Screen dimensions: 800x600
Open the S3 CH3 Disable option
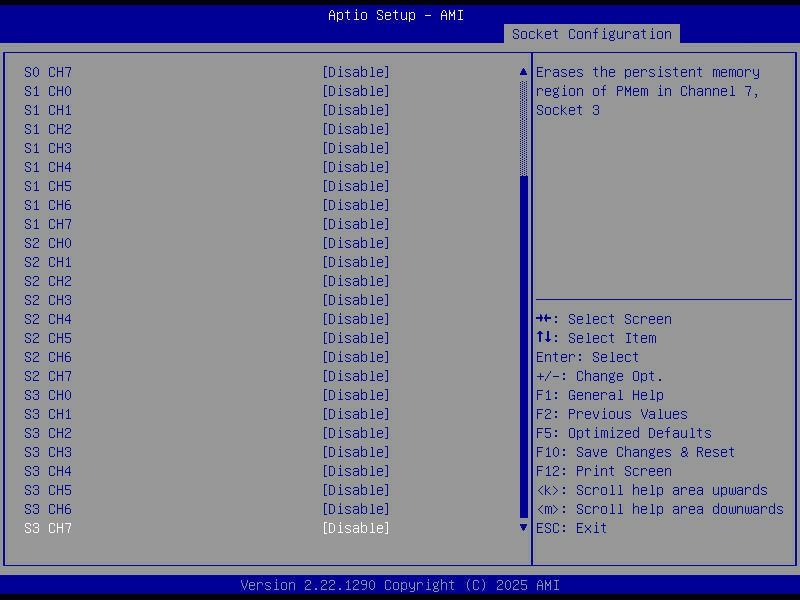click(x=356, y=452)
